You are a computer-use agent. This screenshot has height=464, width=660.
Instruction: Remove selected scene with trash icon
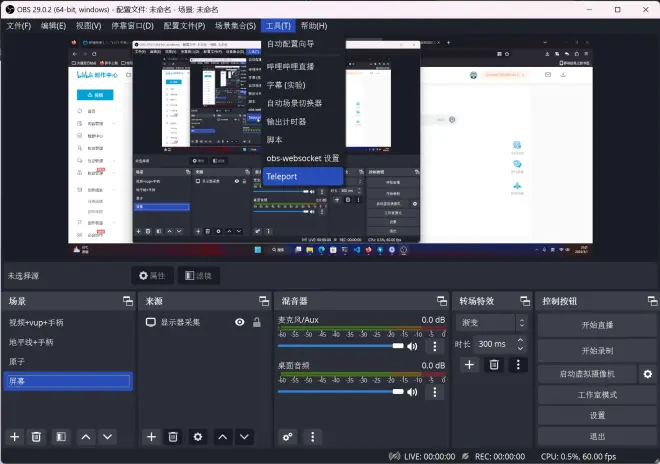36,437
